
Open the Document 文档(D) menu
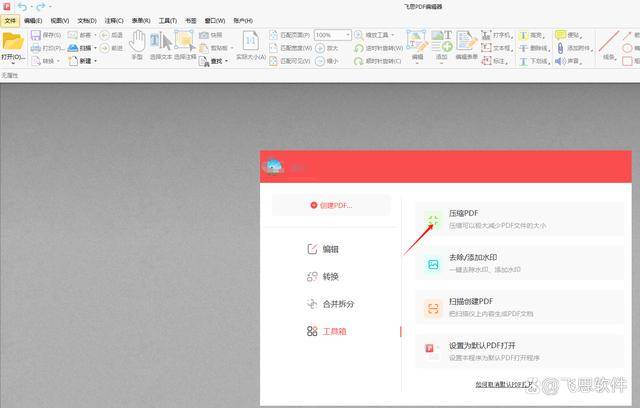87,20
